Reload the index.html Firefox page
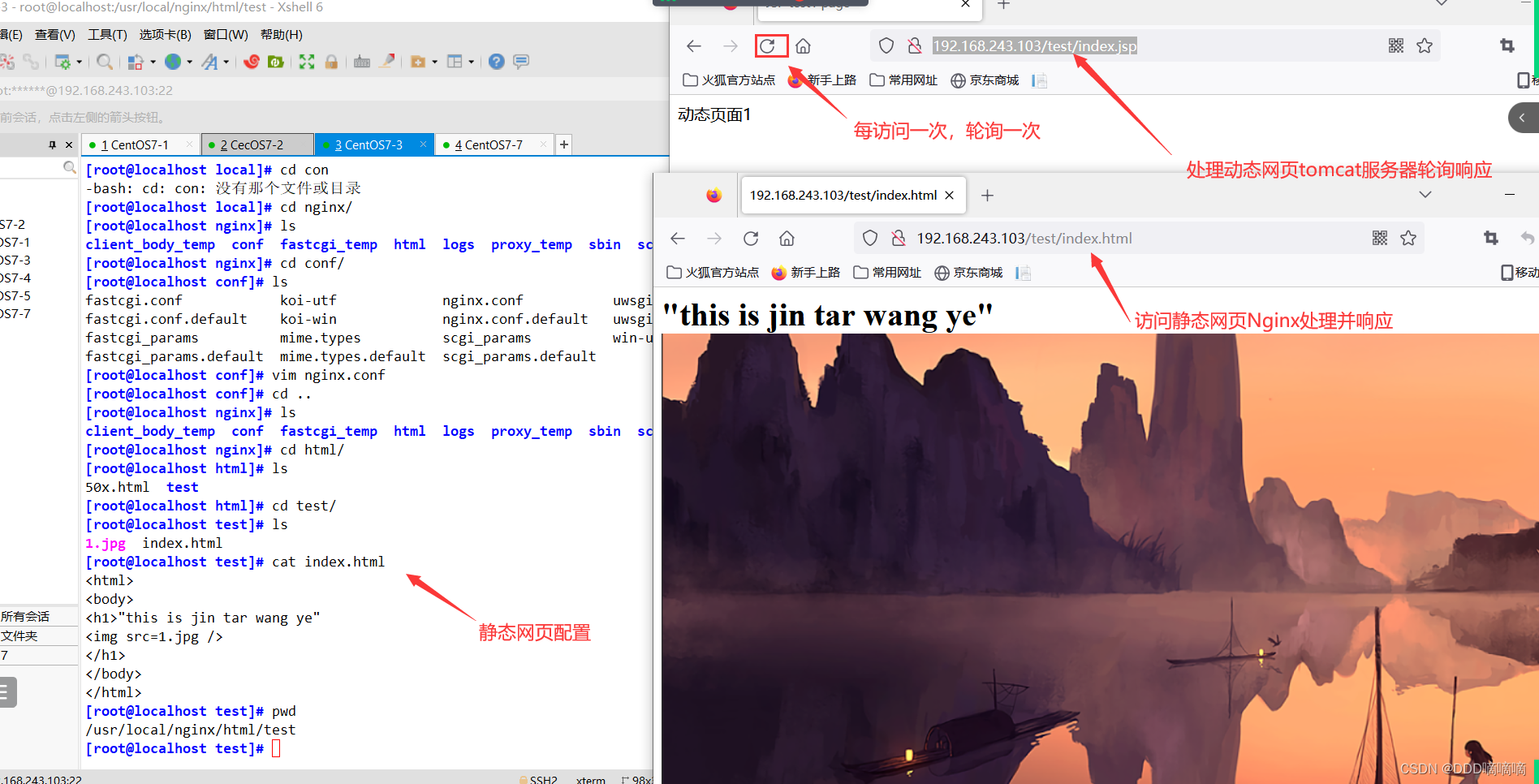This screenshot has height=784, width=1539. (x=751, y=239)
